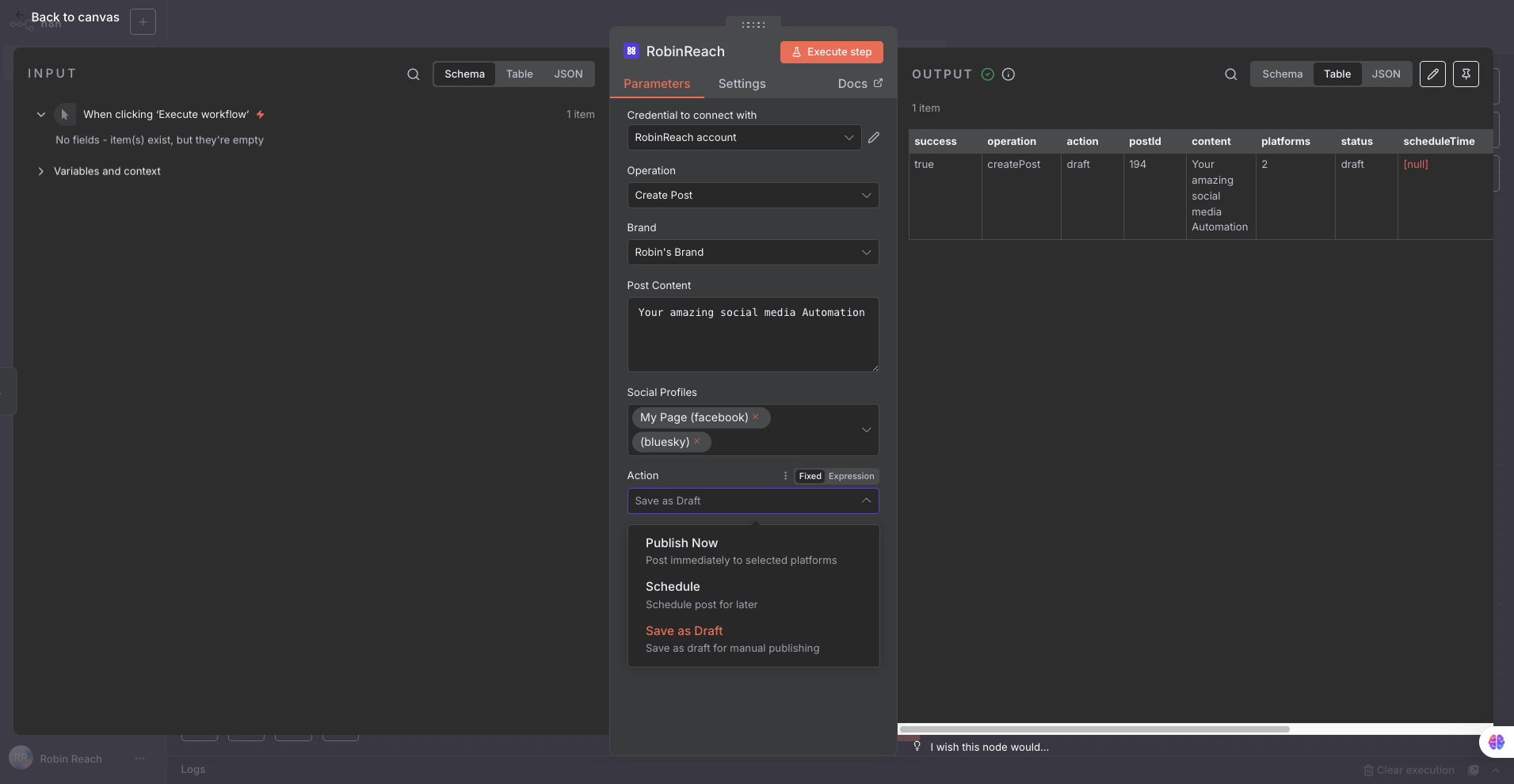The width and height of the screenshot is (1514, 784).
Task: Click the manual trigger cursor icon
Action: (65, 115)
